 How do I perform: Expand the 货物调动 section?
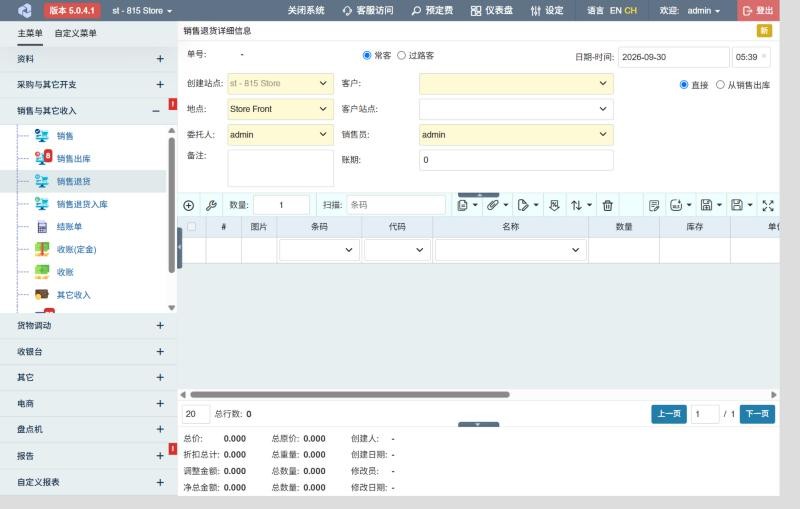[x=89, y=325]
